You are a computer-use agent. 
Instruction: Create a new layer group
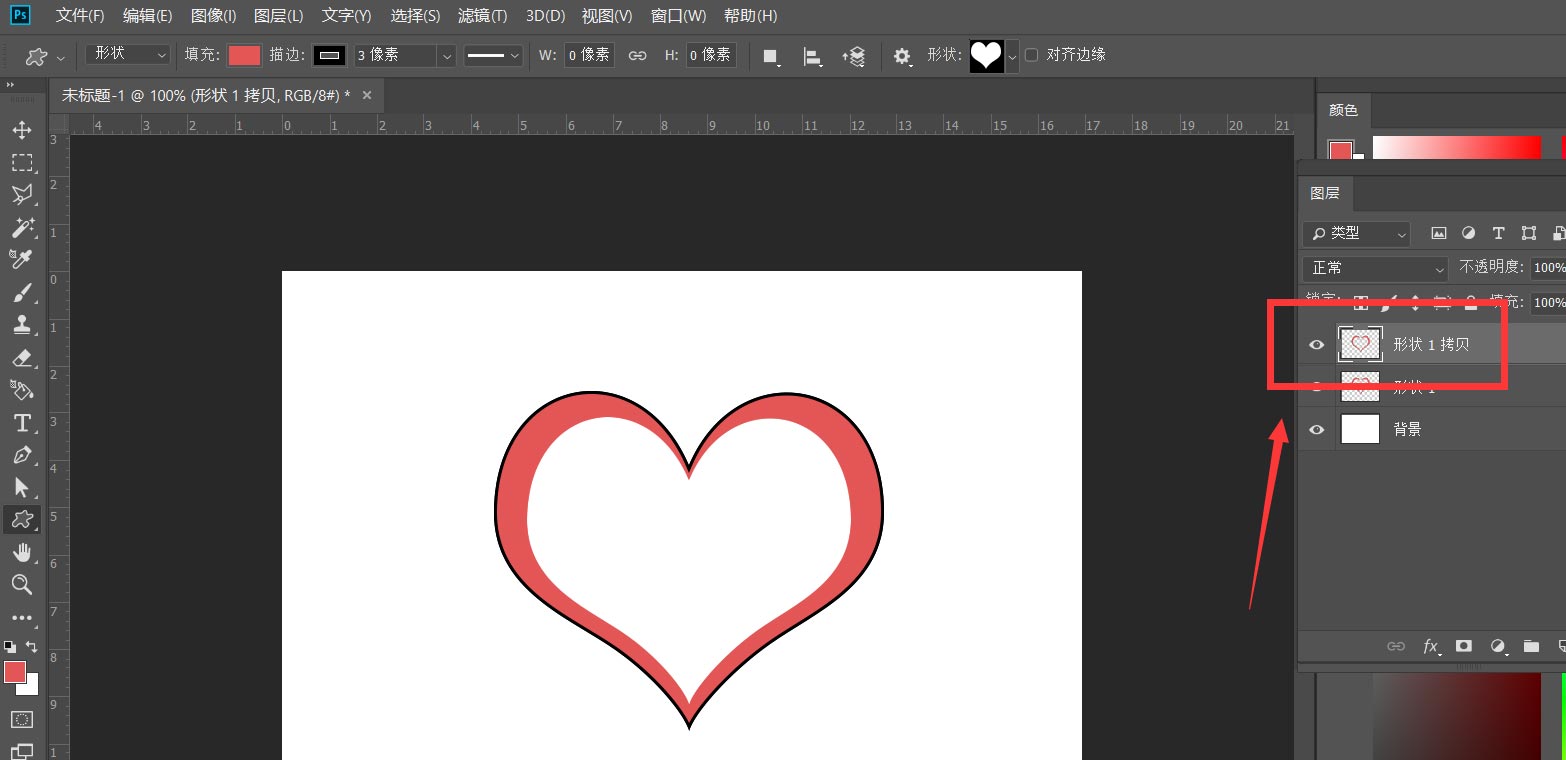1531,646
